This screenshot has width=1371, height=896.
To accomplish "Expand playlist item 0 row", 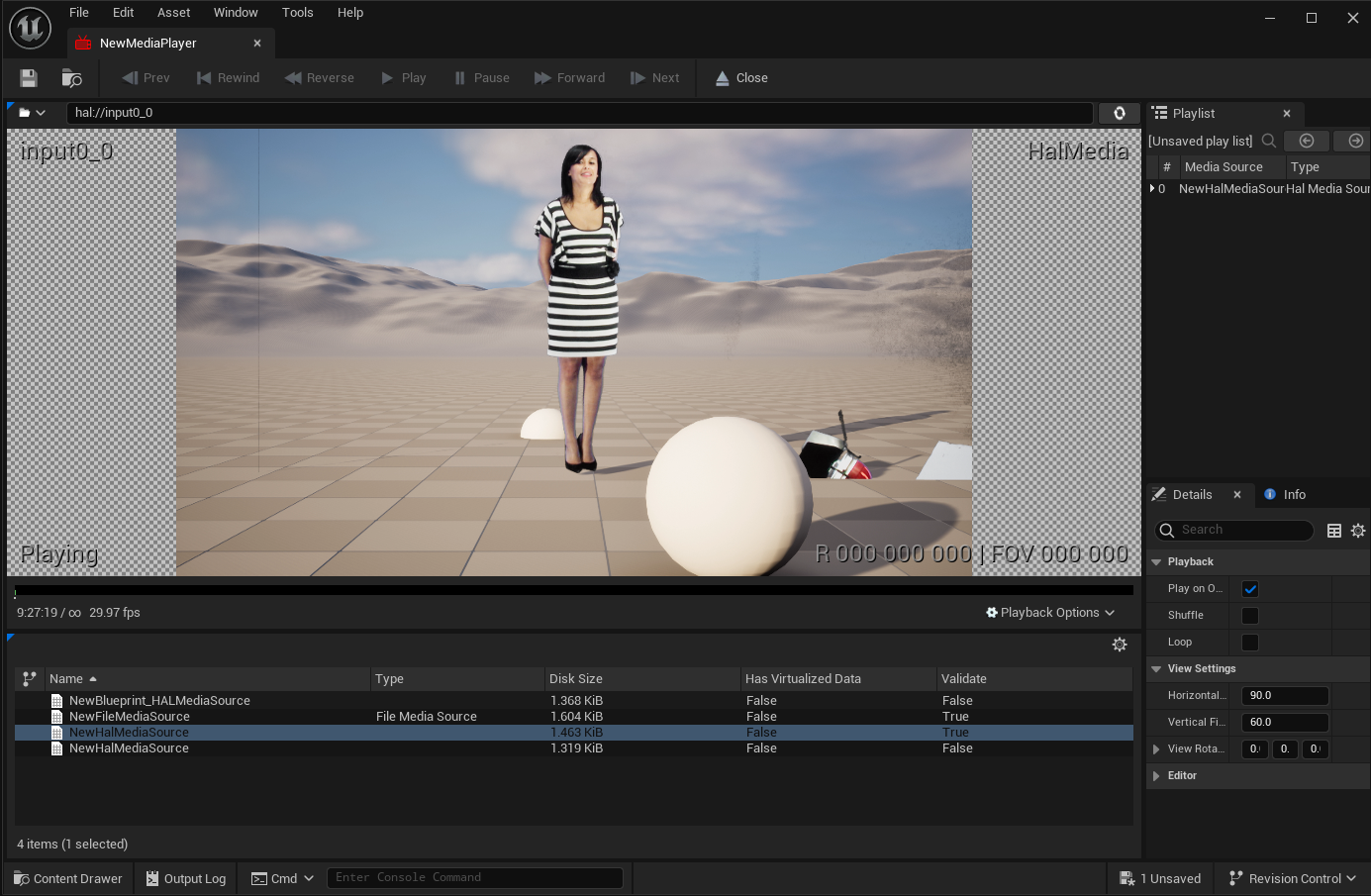I will tap(1152, 188).
